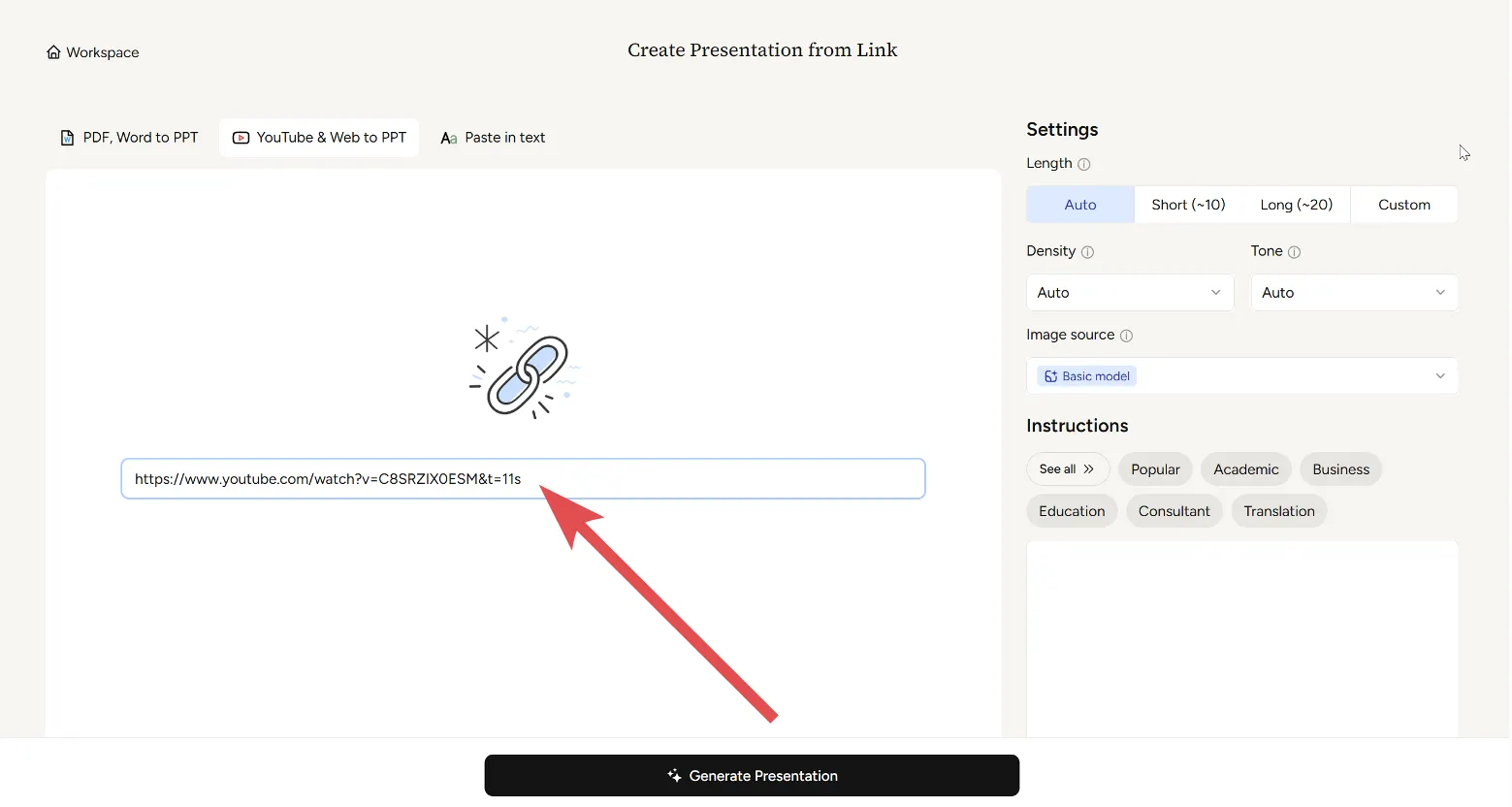Click See all instructions button
Viewport: 1512px width, 807px height.
1067,469
